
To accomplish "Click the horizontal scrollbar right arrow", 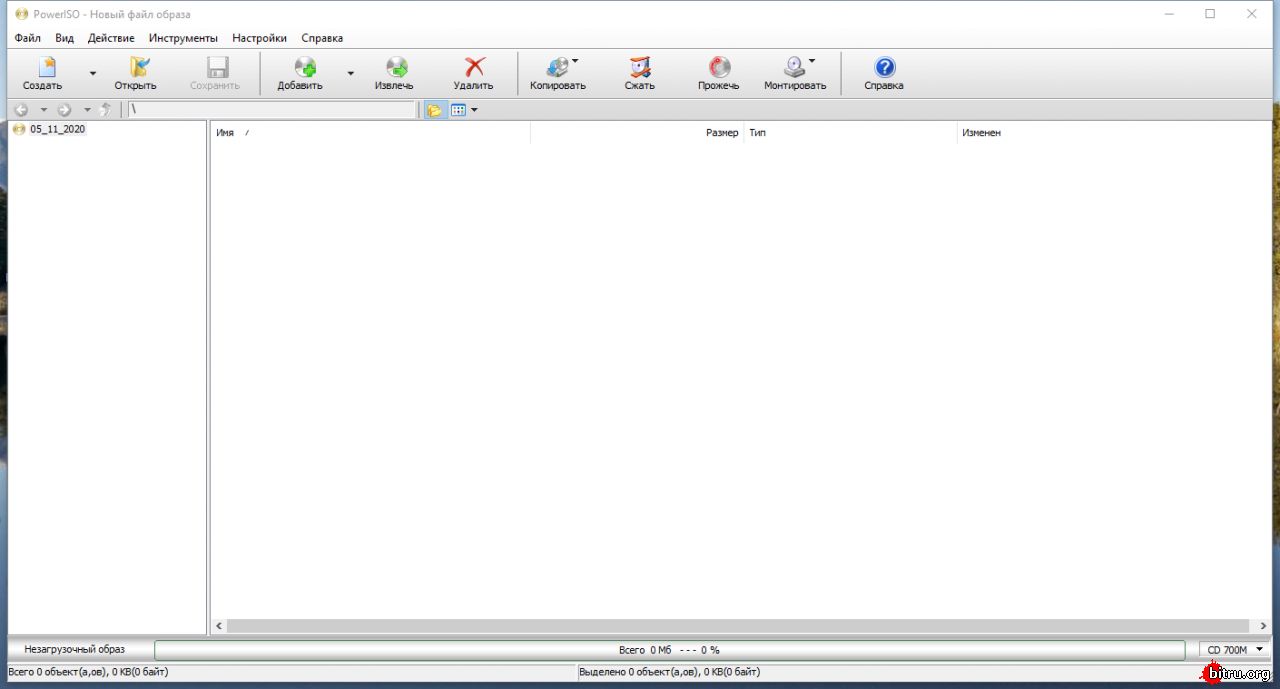I will tap(1264, 626).
